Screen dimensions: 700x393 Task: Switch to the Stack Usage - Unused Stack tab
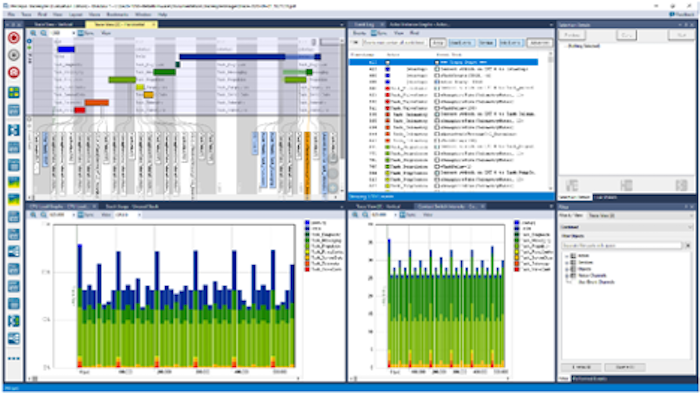click(132, 206)
